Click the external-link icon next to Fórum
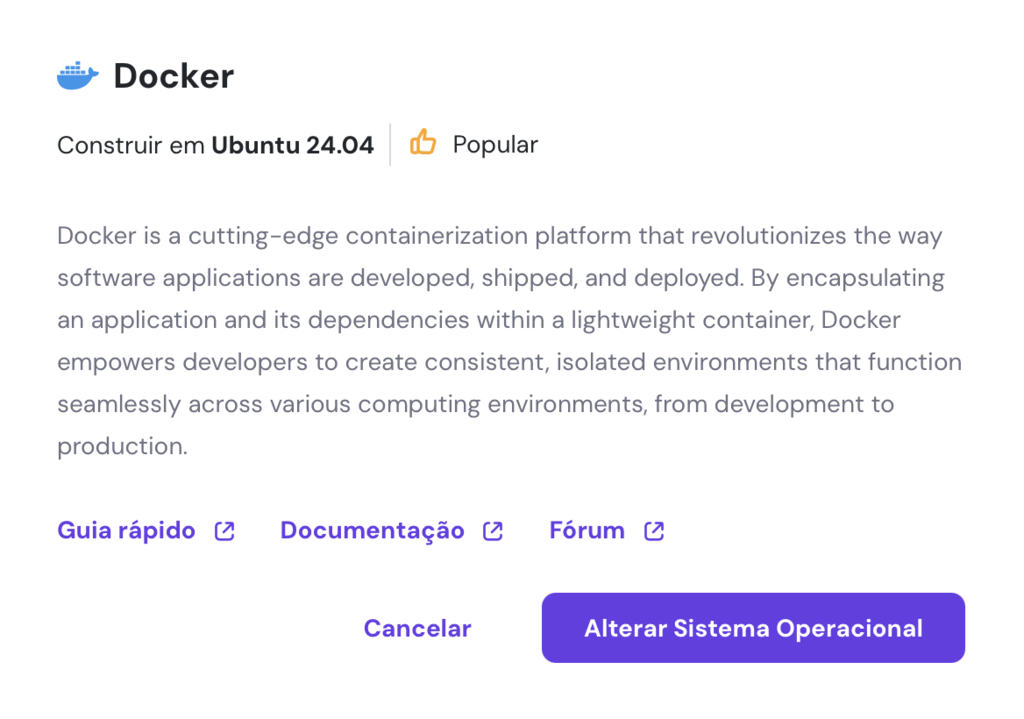 coord(653,530)
